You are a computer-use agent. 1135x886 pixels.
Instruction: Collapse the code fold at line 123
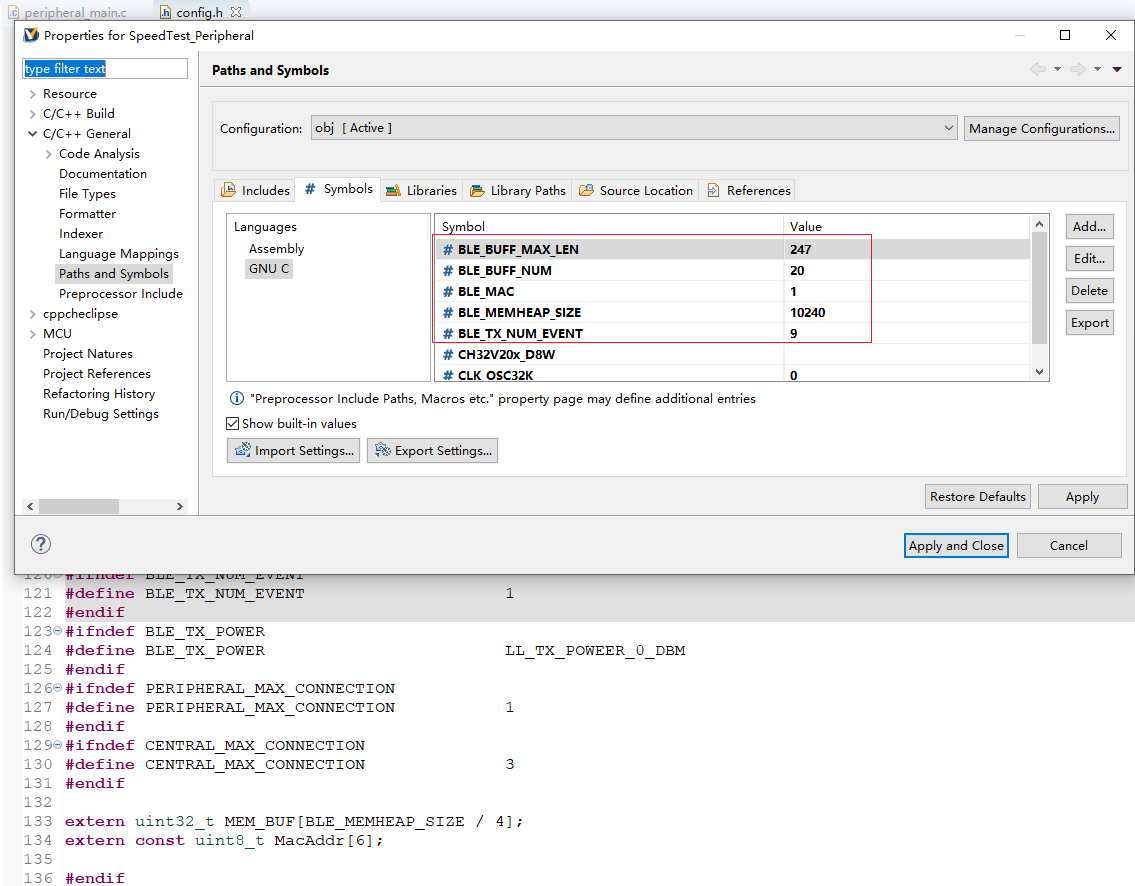click(x=57, y=632)
